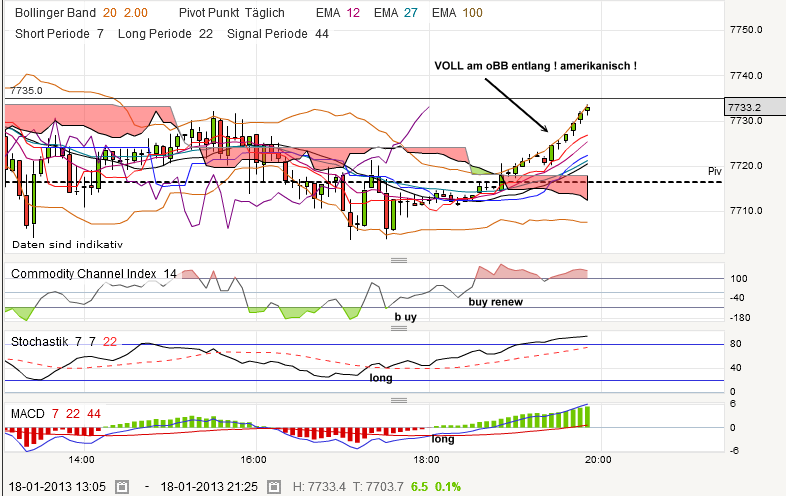The width and height of the screenshot is (786, 496).
Task: Click the end date field 18-01-2013 21:25
Action: coord(209,486)
